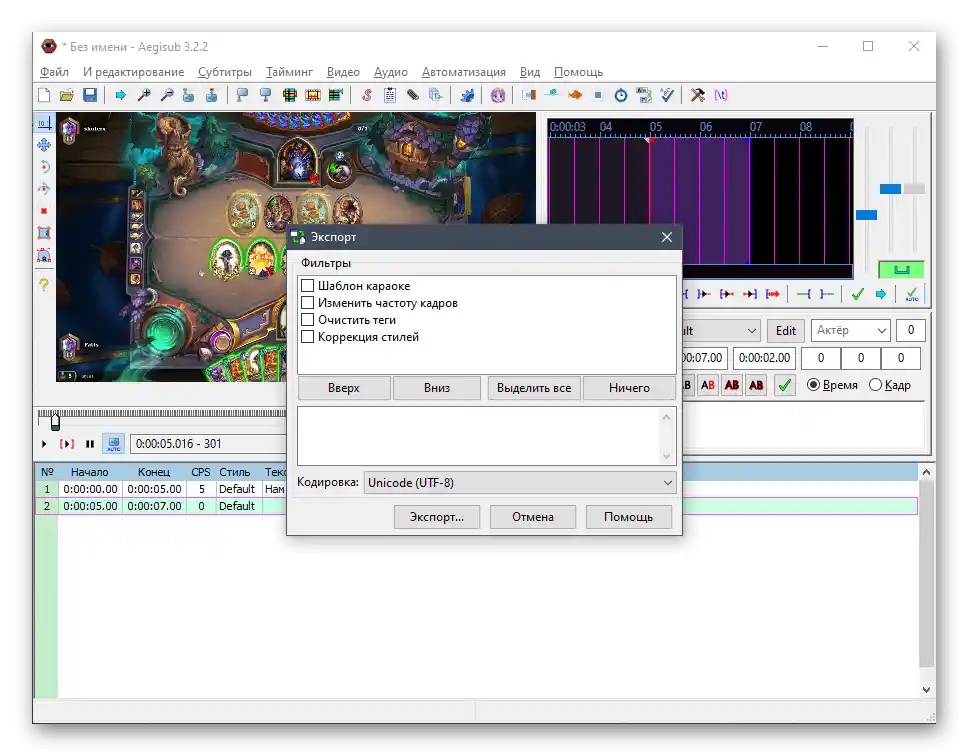Click the video seek bar slider handle
The image size is (968, 756).
(x=55, y=422)
